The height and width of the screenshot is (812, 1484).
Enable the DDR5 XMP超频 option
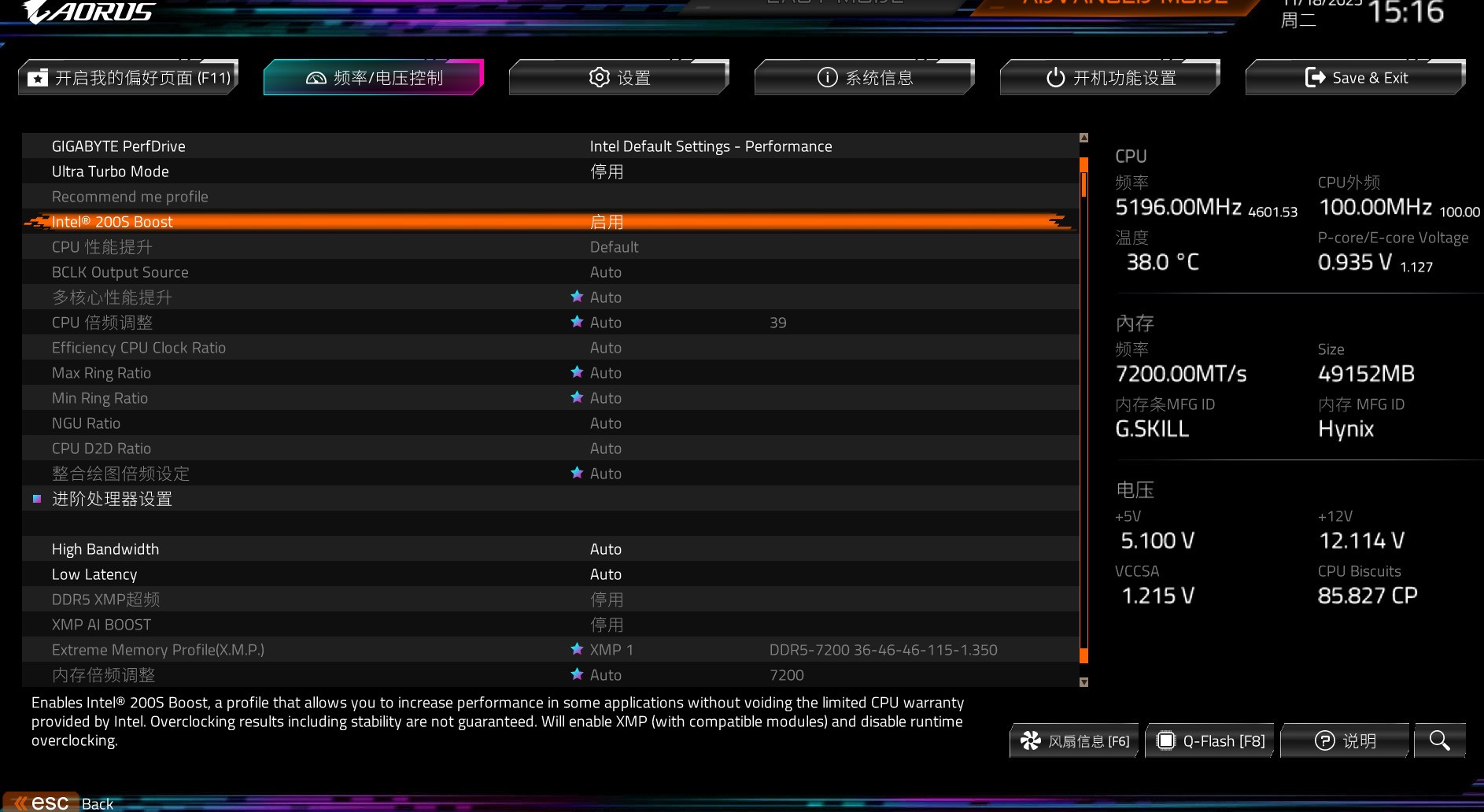(x=606, y=599)
